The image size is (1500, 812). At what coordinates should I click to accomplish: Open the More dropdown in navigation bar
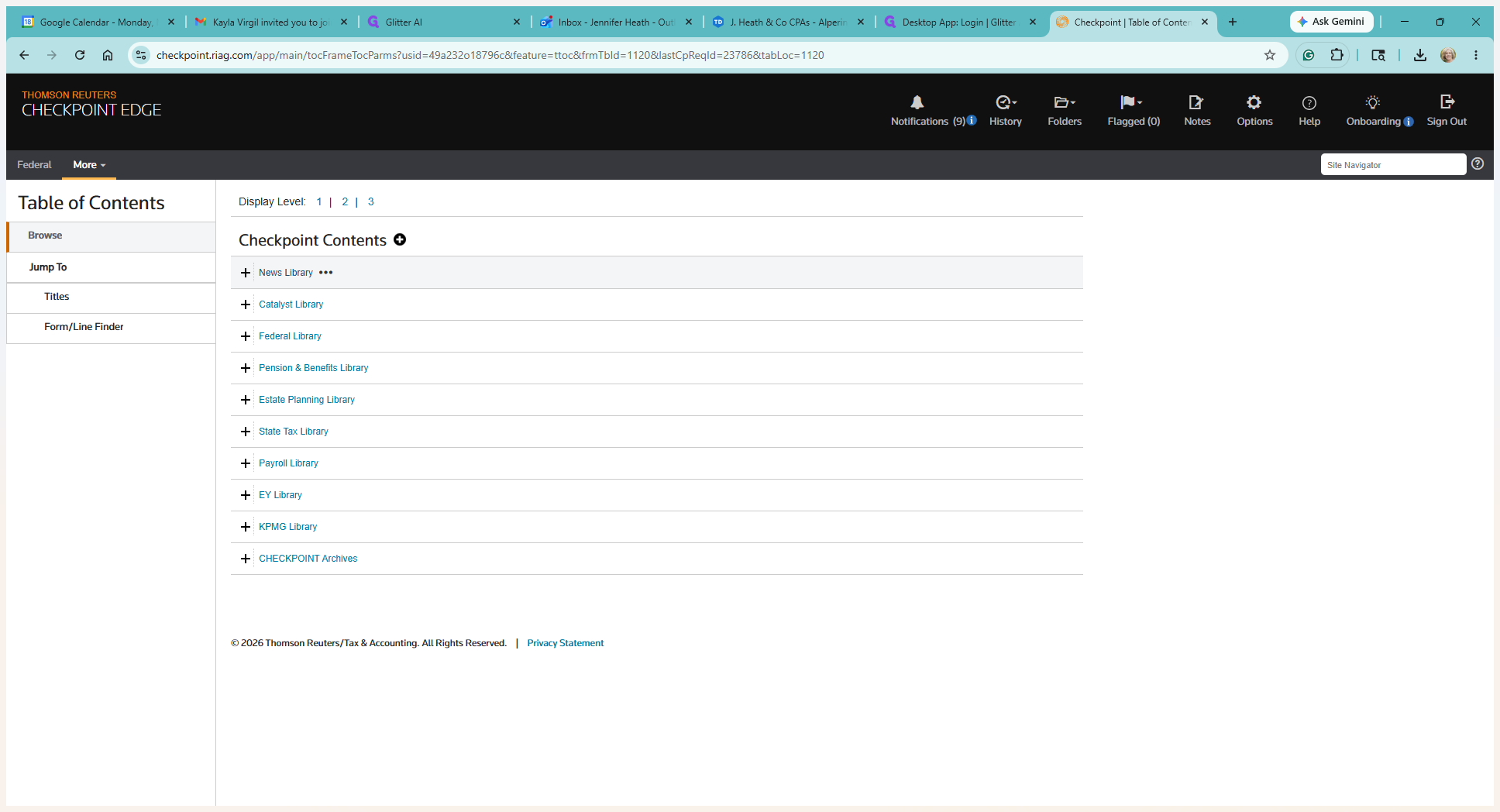pos(89,164)
